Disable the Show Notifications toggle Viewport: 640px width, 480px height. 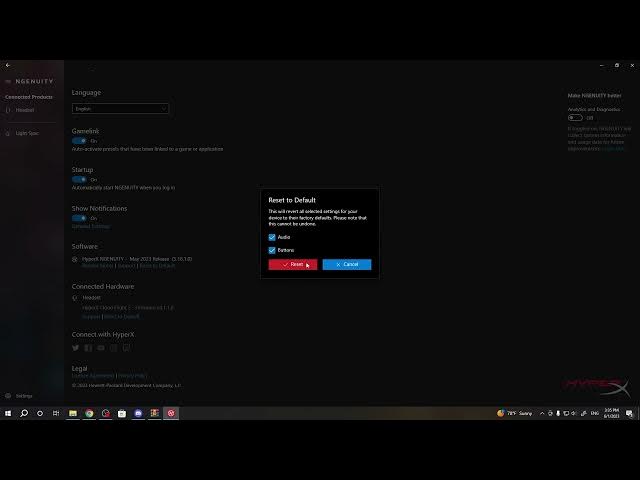click(x=79, y=218)
